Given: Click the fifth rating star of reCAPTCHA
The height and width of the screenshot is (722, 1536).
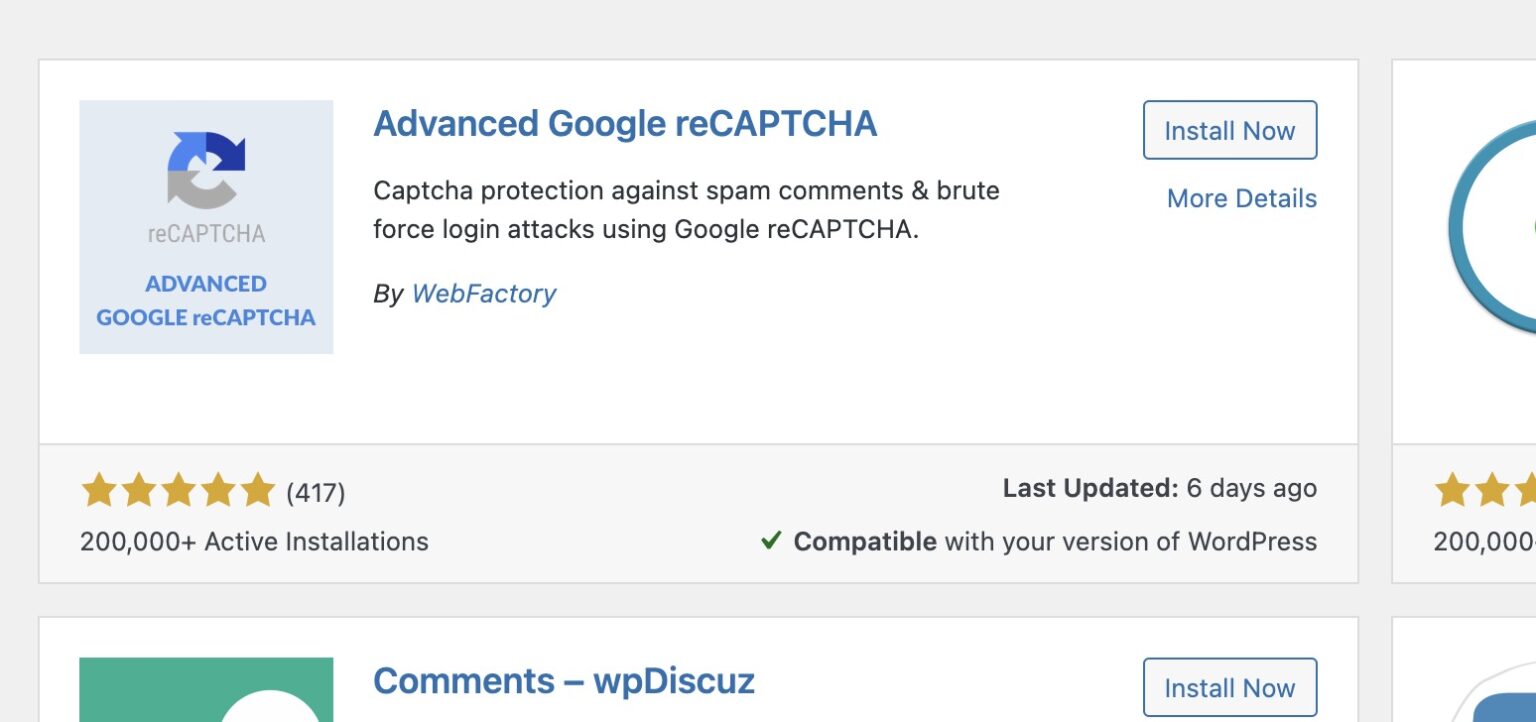Looking at the screenshot, I should [x=258, y=491].
